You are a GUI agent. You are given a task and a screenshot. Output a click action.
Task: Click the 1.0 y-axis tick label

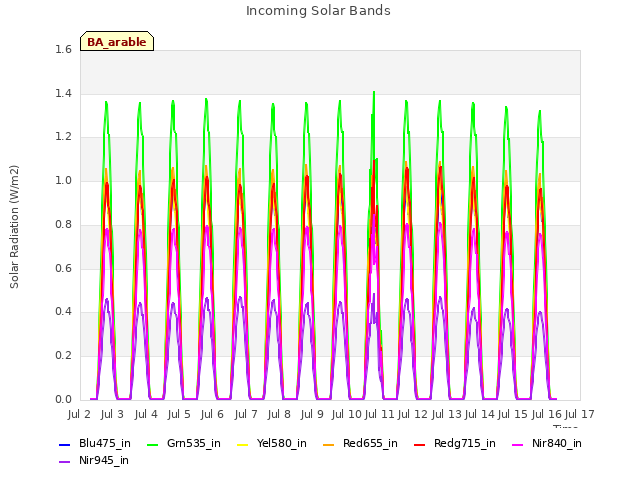(x=63, y=180)
